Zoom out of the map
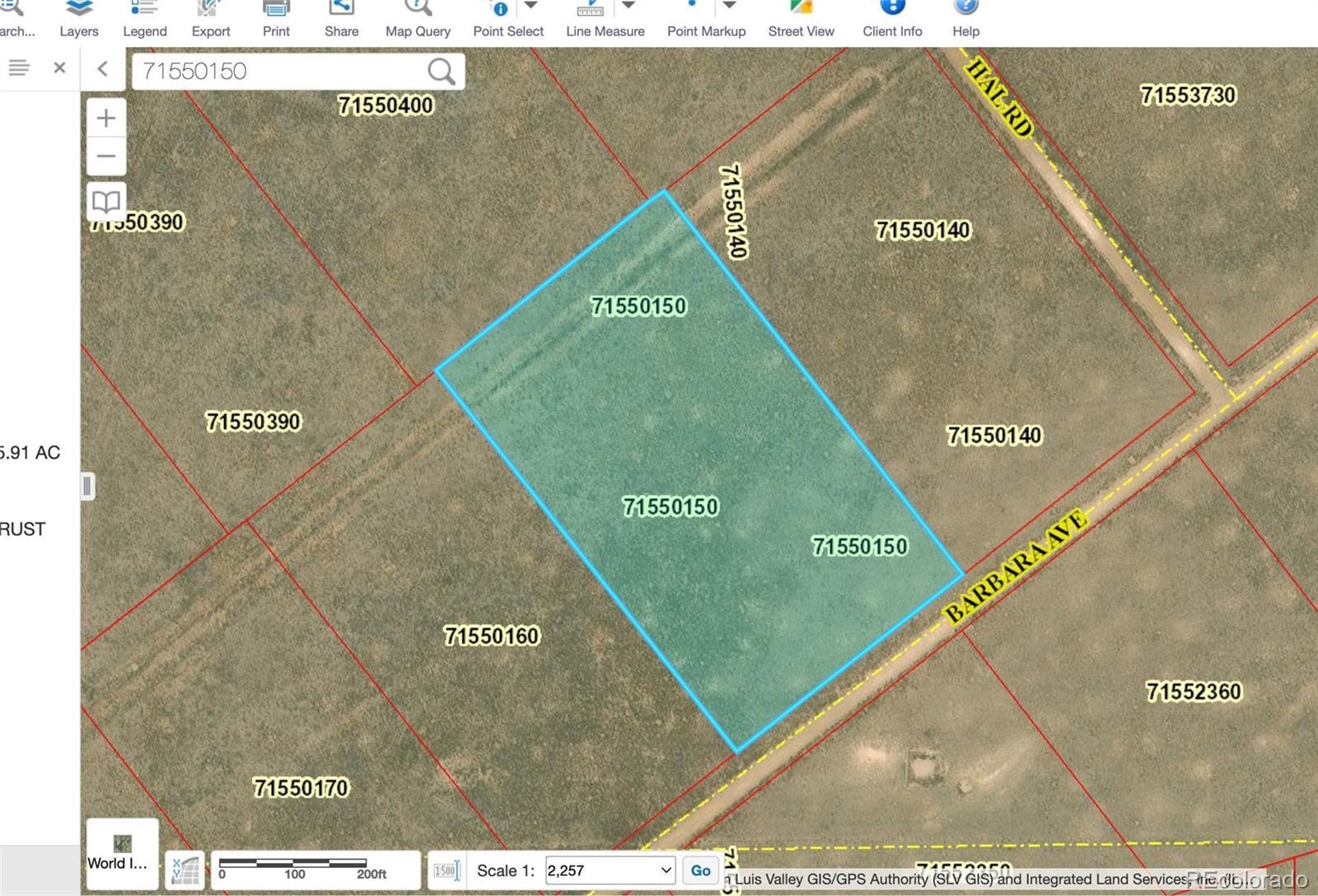Screen dimensions: 1318x896 [x=106, y=156]
